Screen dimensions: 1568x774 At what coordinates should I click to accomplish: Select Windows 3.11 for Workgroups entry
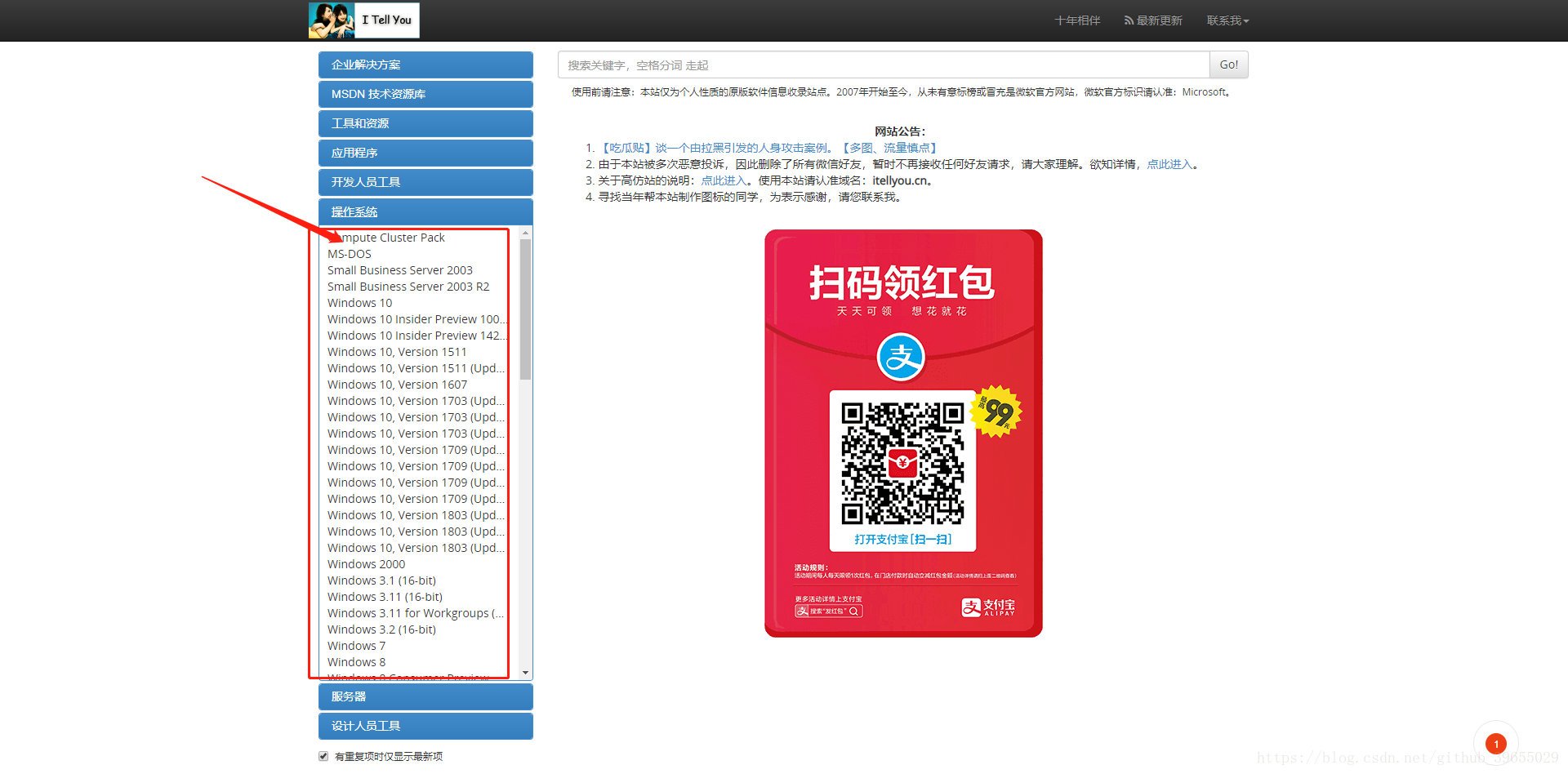point(416,613)
